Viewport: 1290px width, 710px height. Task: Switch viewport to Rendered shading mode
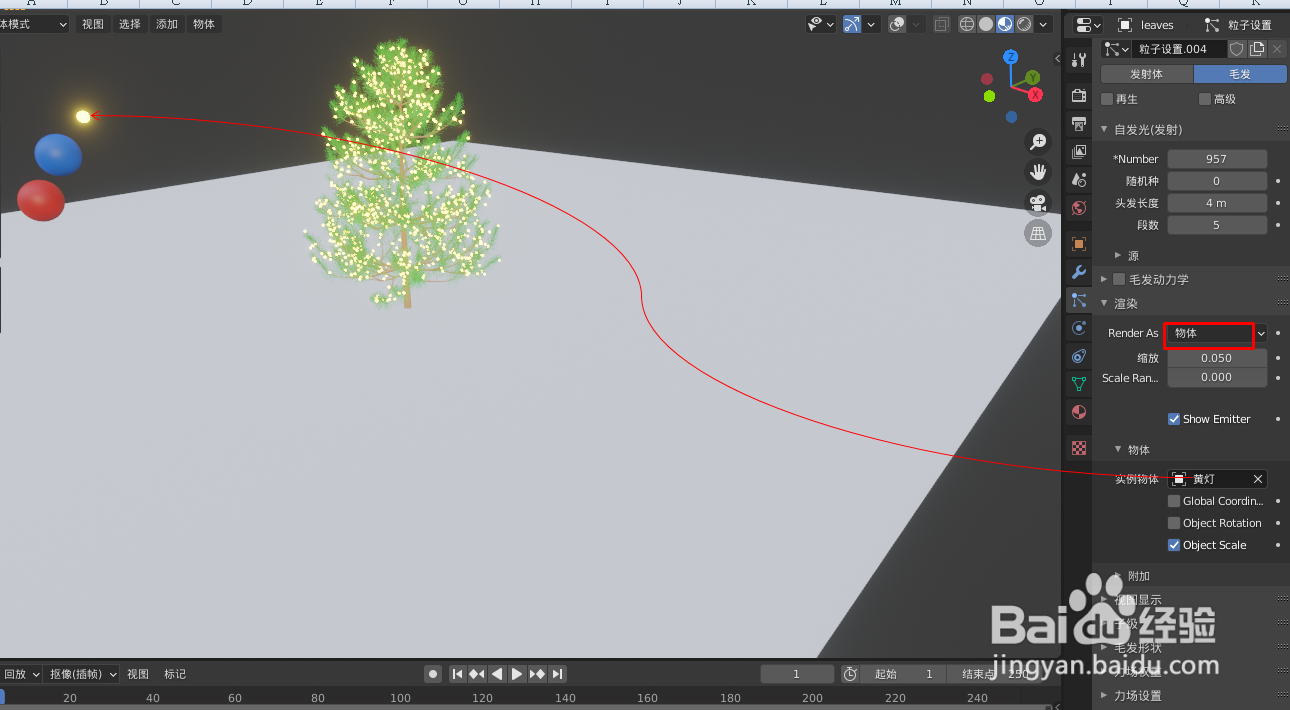(1024, 24)
